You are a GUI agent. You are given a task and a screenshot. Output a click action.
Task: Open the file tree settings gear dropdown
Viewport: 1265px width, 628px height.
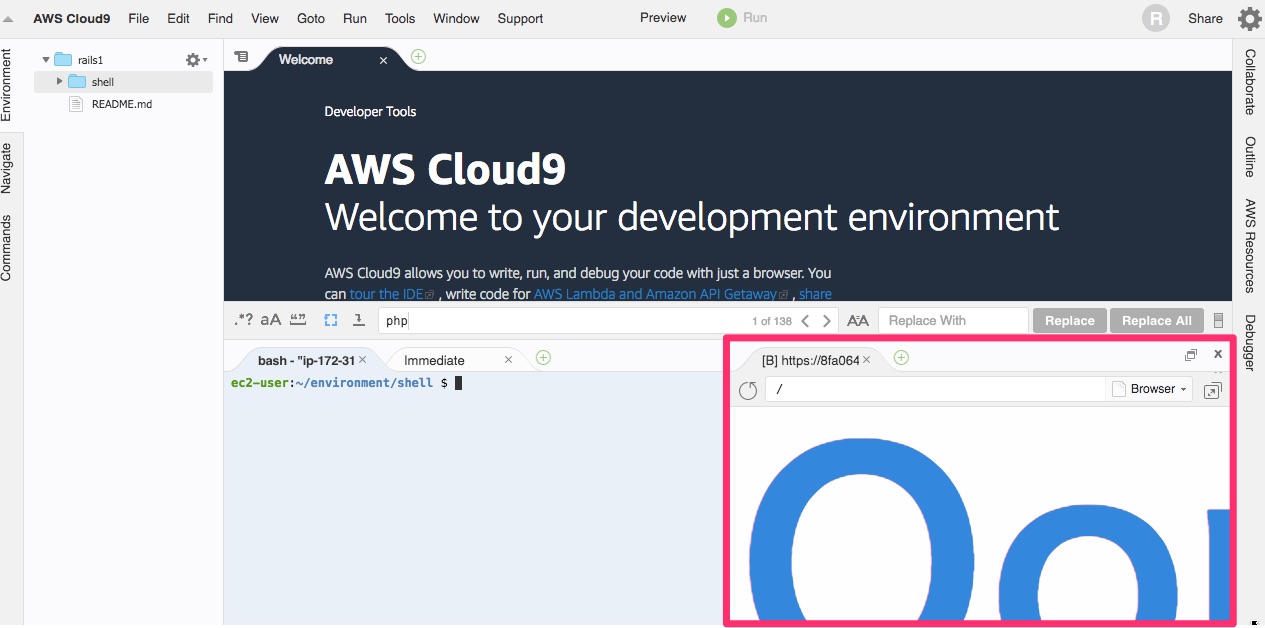[196, 60]
